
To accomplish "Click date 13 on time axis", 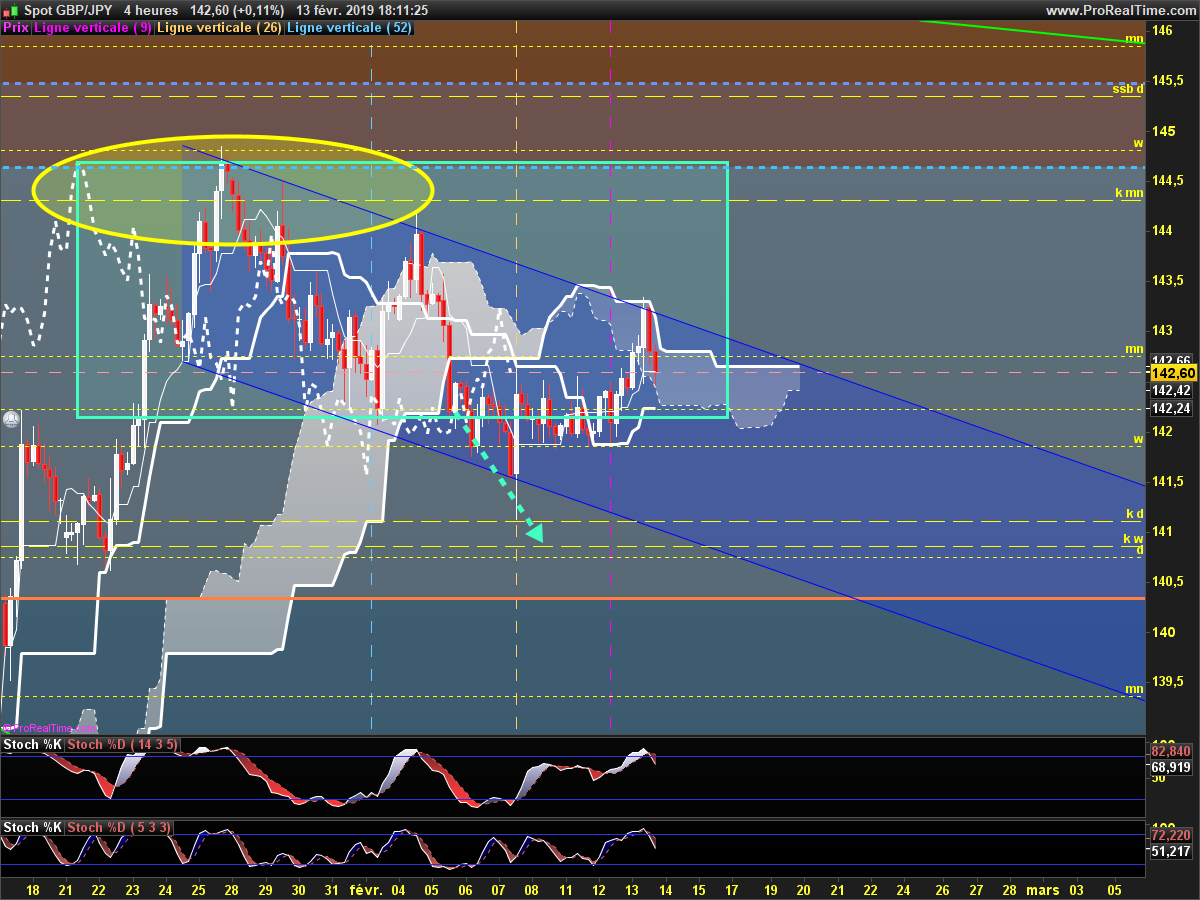I will point(632,889).
